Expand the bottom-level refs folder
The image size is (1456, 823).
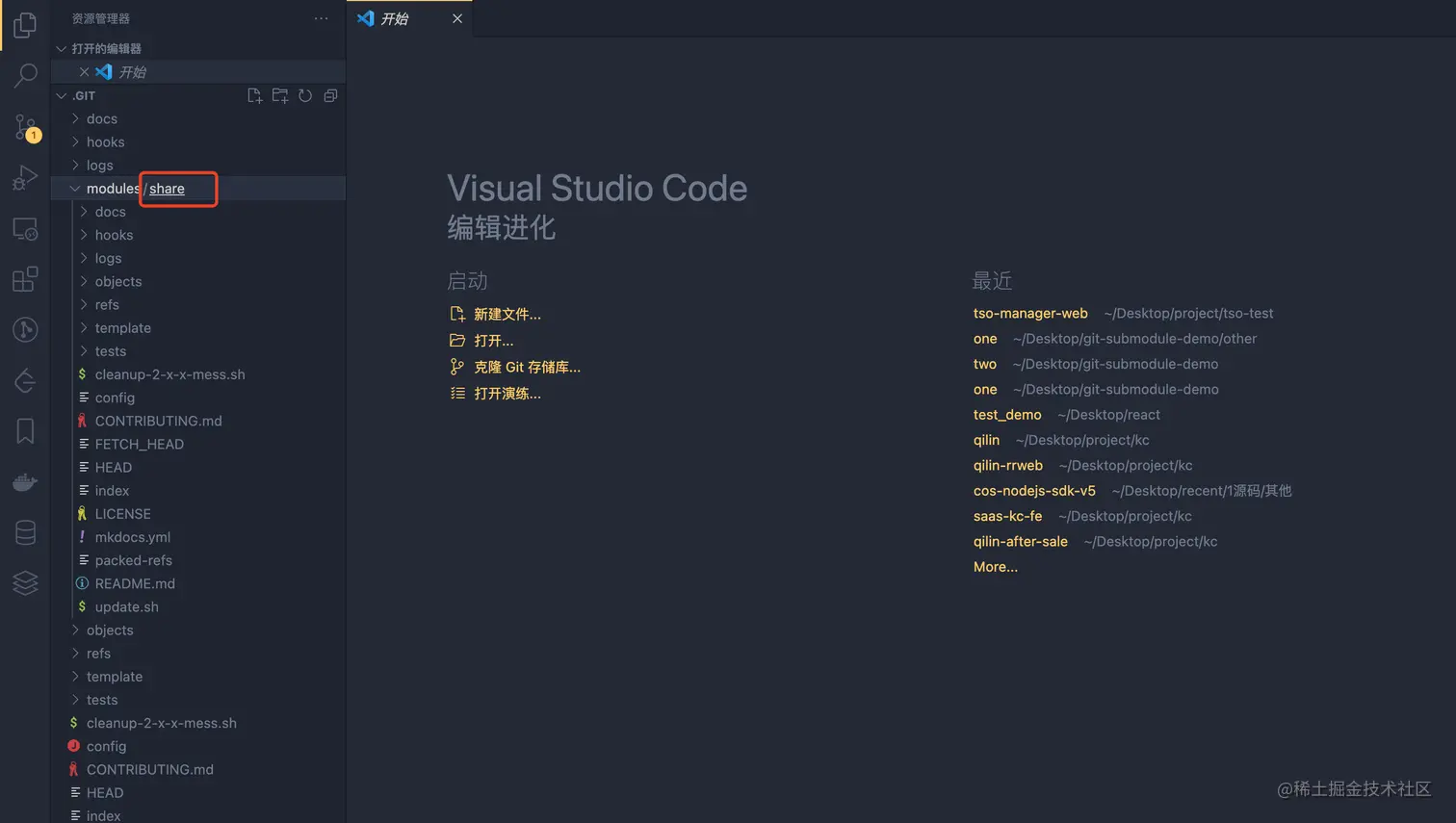(x=198, y=653)
